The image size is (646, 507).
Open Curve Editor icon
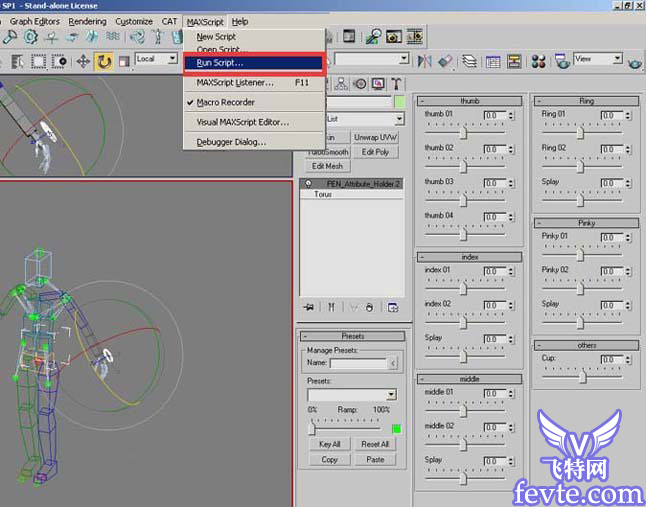click(x=493, y=61)
